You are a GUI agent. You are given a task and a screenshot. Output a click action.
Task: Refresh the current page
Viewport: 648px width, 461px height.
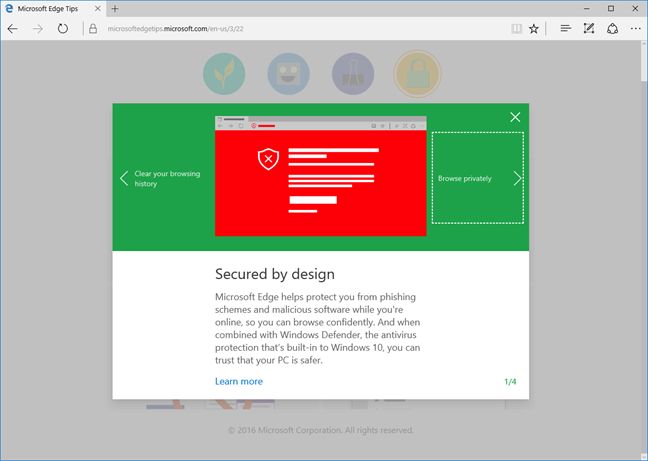tap(63, 29)
